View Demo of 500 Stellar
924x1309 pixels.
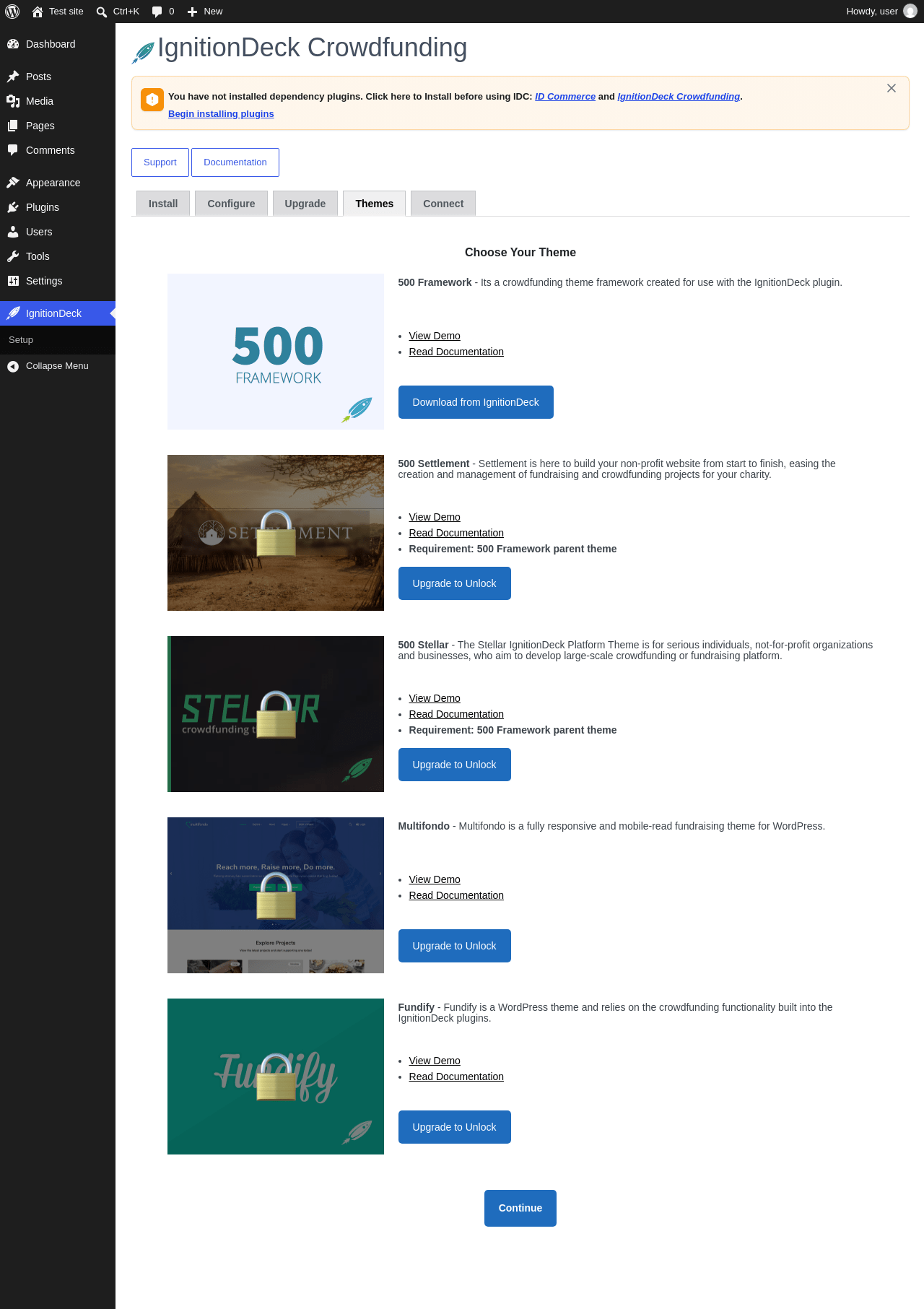coord(435,698)
